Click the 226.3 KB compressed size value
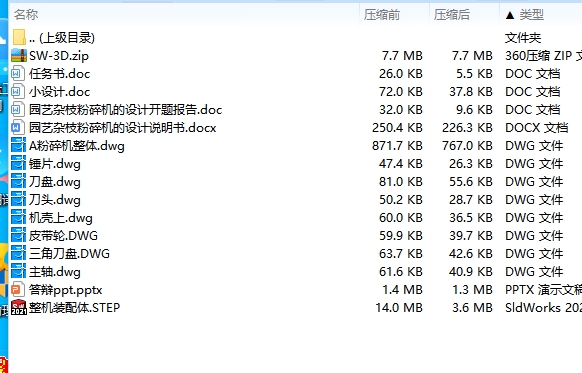582x373 pixels. [x=467, y=128]
